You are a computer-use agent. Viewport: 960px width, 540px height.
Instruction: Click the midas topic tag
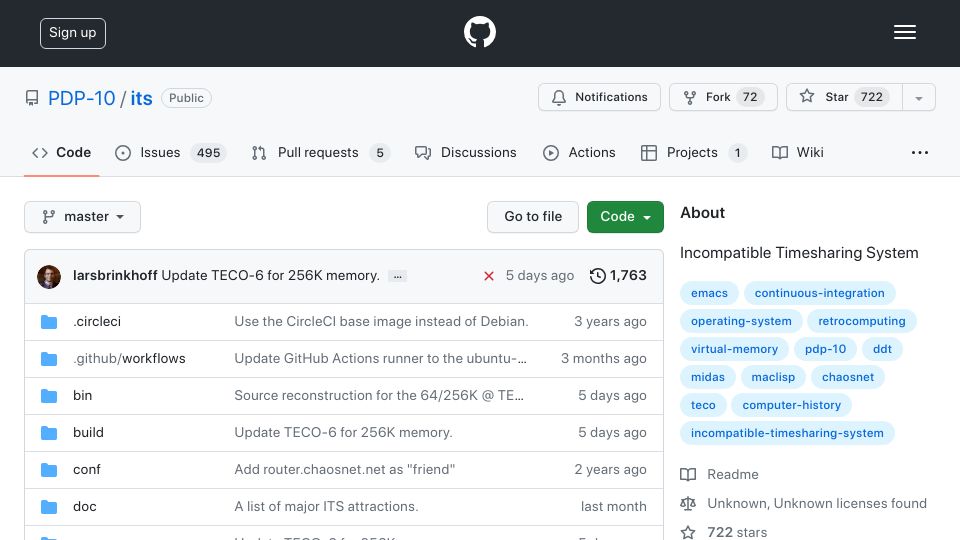[x=708, y=377]
